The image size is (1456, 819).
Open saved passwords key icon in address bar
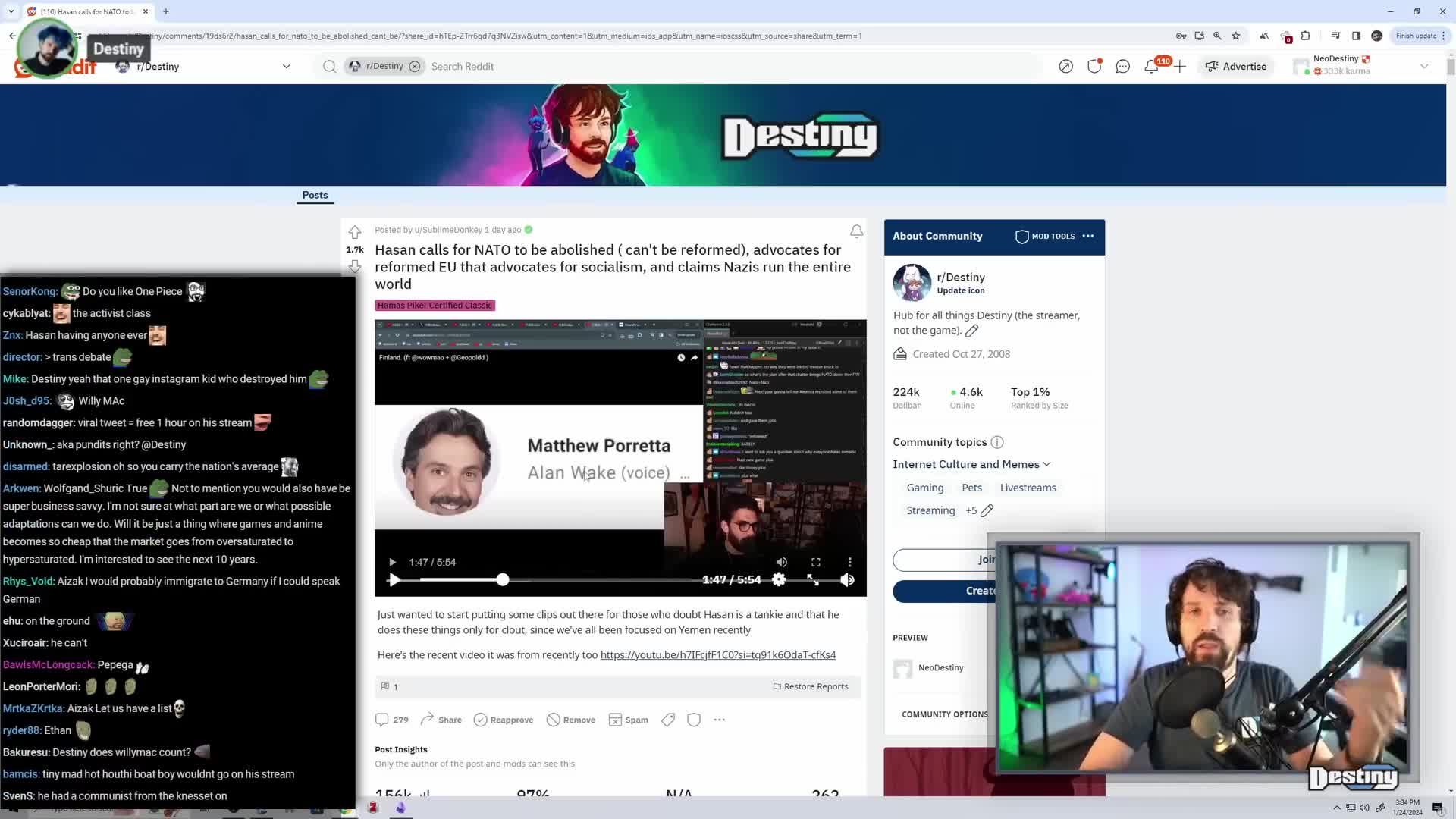pyautogui.click(x=1181, y=36)
